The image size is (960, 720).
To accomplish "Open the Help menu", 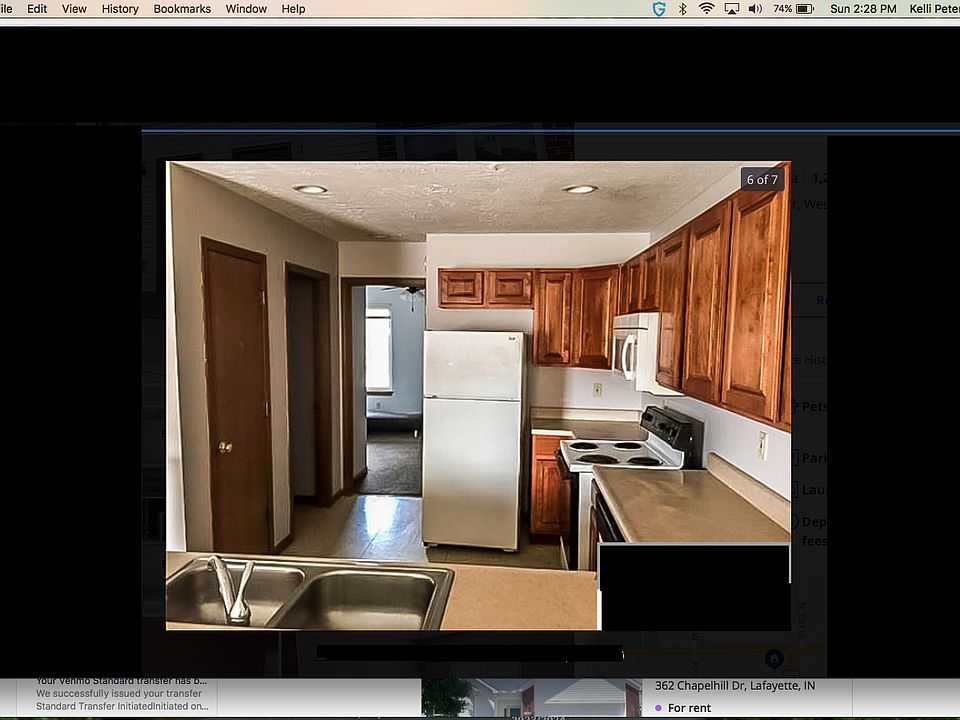I will (293, 9).
